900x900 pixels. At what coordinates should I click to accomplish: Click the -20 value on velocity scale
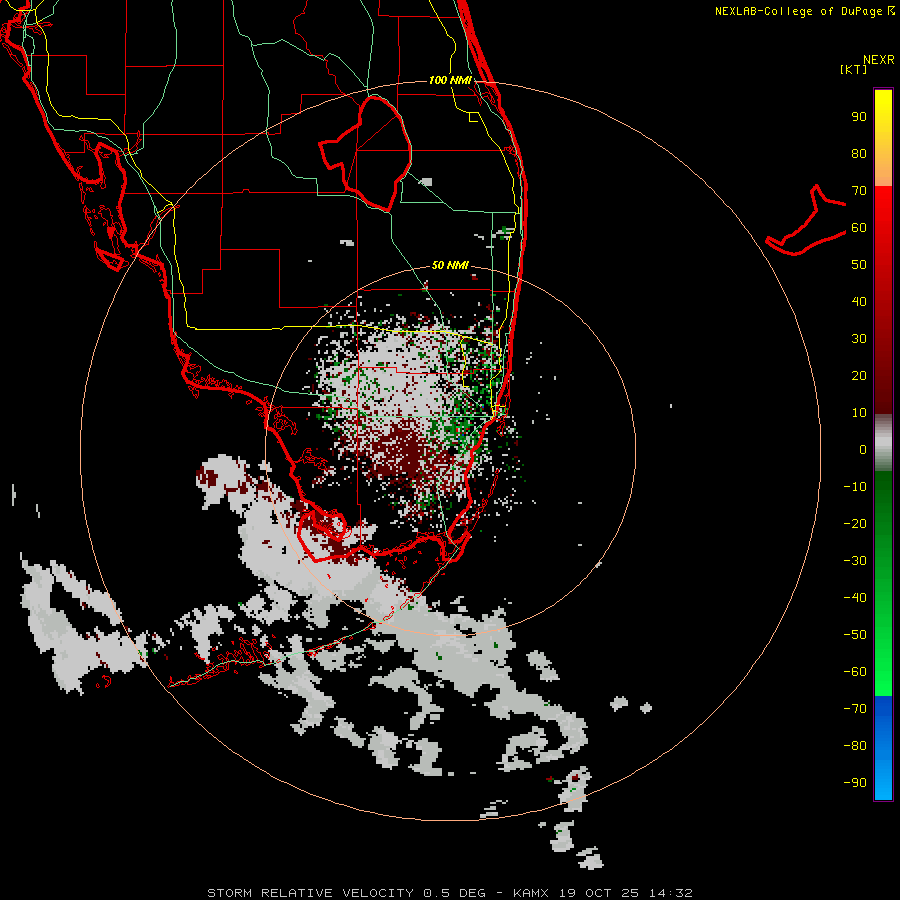pyautogui.click(x=855, y=524)
